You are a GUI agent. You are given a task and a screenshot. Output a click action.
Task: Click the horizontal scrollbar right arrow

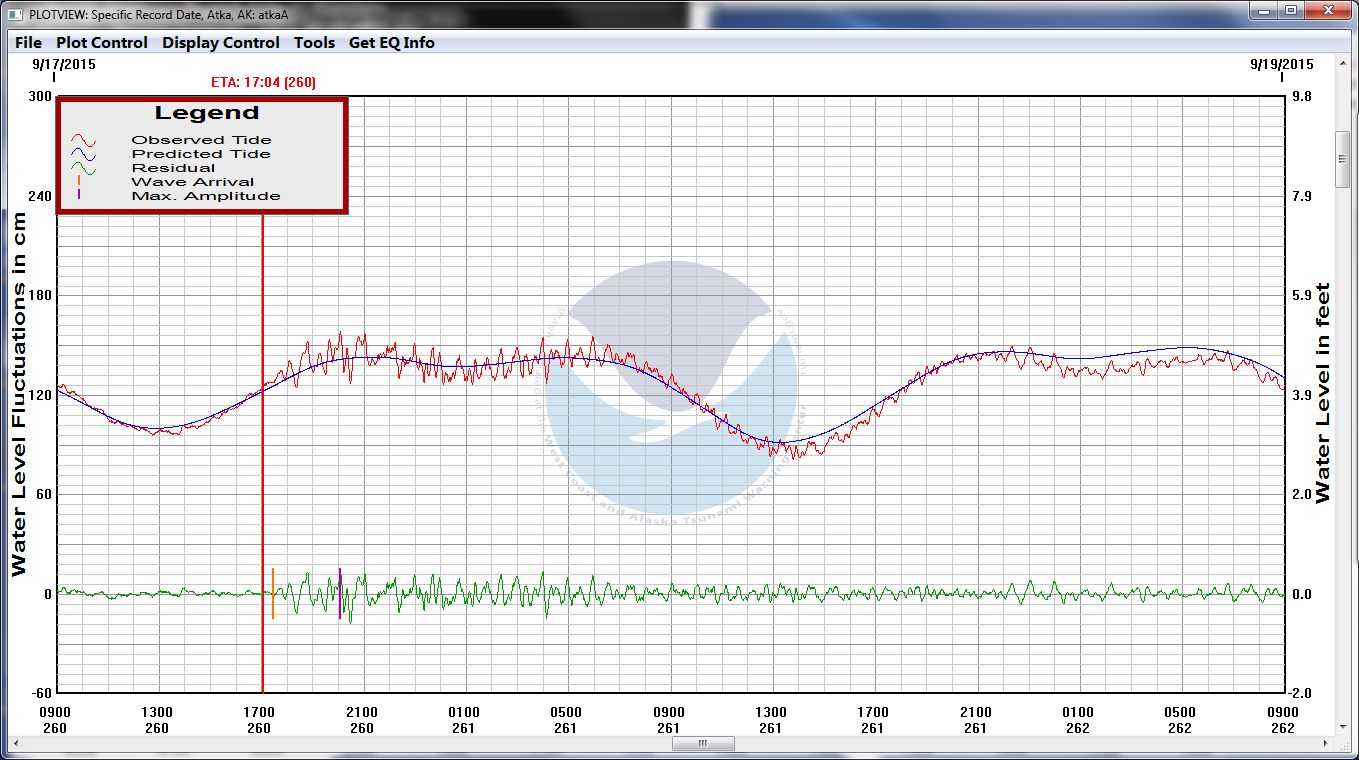[1326, 744]
